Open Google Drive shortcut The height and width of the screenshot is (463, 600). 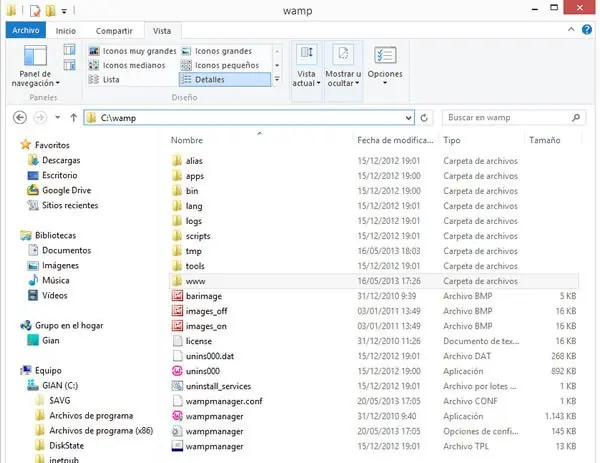59,190
